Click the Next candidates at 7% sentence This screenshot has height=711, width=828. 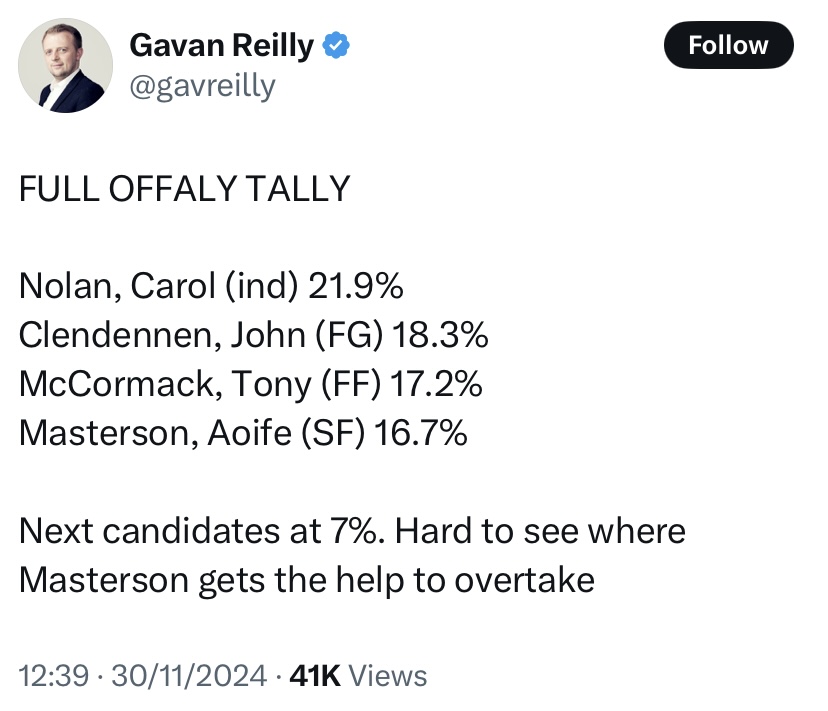tap(201, 531)
